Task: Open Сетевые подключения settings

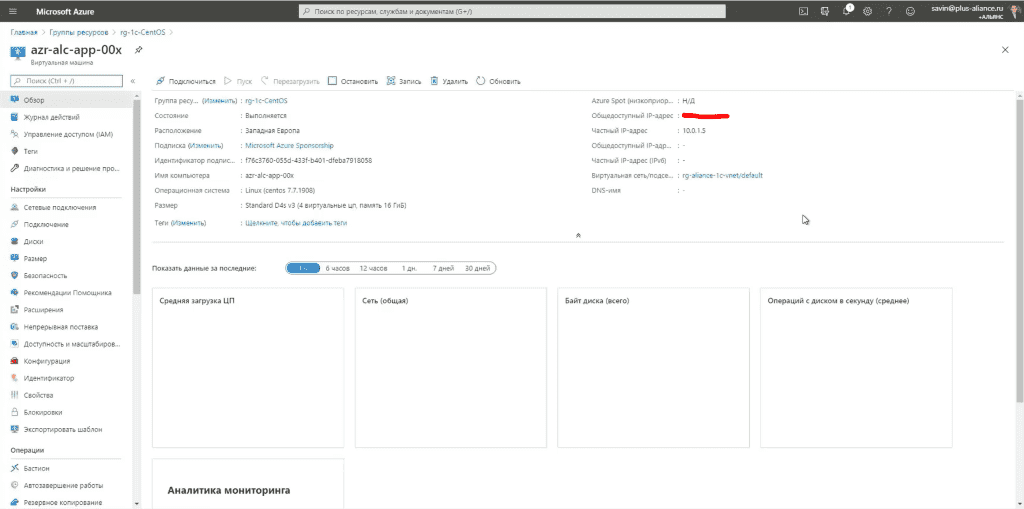Action: pos(65,207)
